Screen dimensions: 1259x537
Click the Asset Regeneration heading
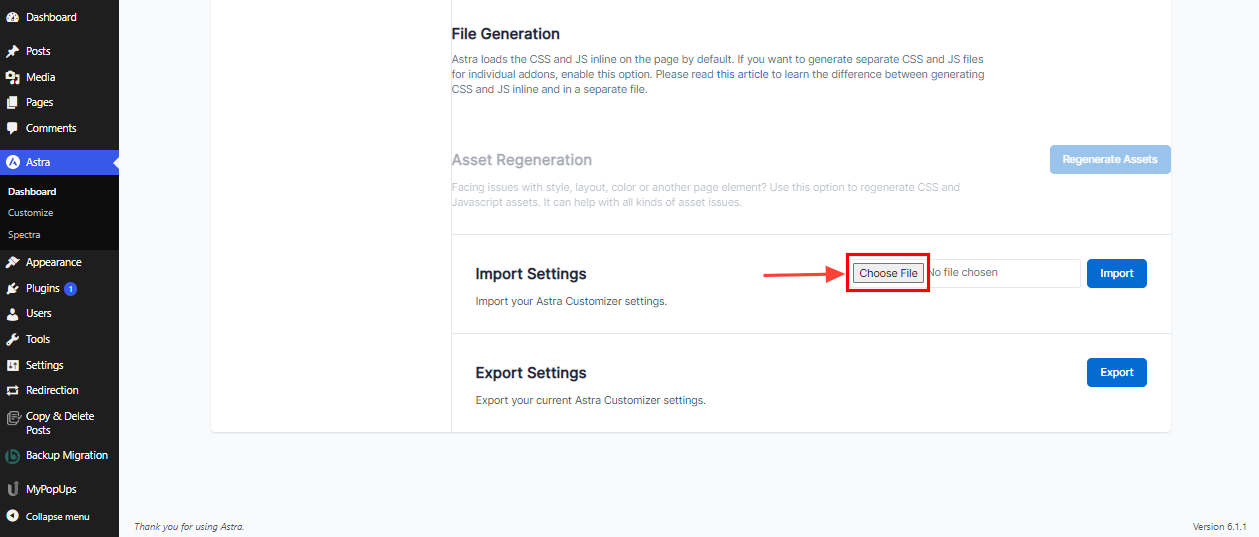(x=522, y=160)
